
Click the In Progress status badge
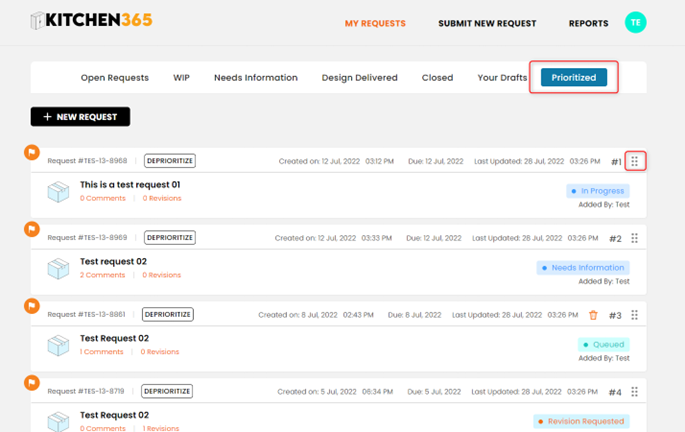pos(598,191)
